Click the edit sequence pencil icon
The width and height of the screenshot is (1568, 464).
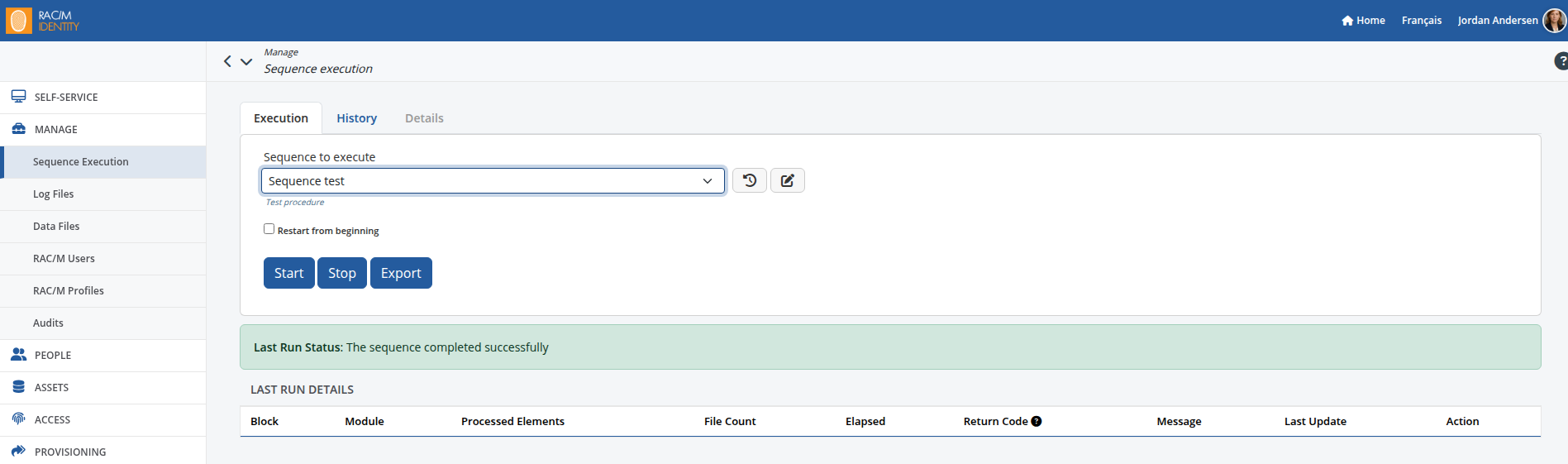pyautogui.click(x=788, y=180)
